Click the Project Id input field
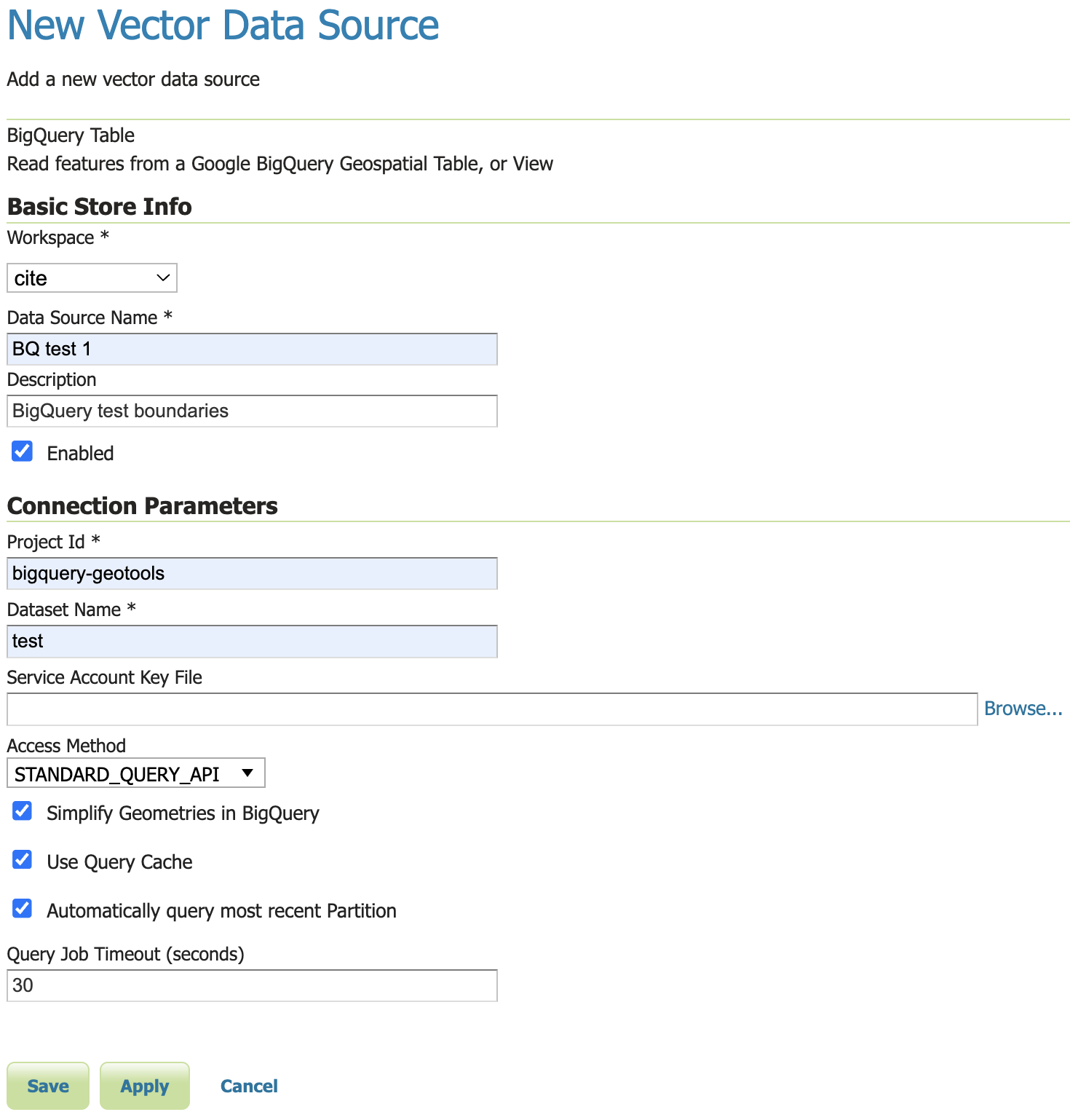 click(x=252, y=574)
